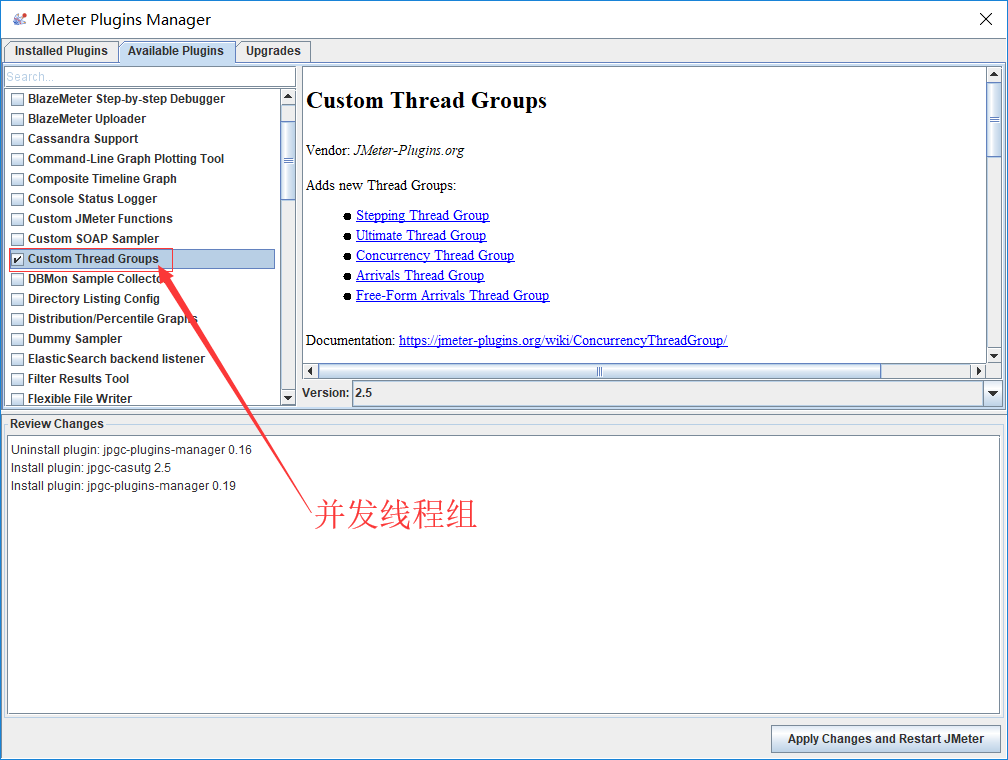Tick the DBMon Sample Collector checkbox
1008x760 pixels.
tap(17, 279)
